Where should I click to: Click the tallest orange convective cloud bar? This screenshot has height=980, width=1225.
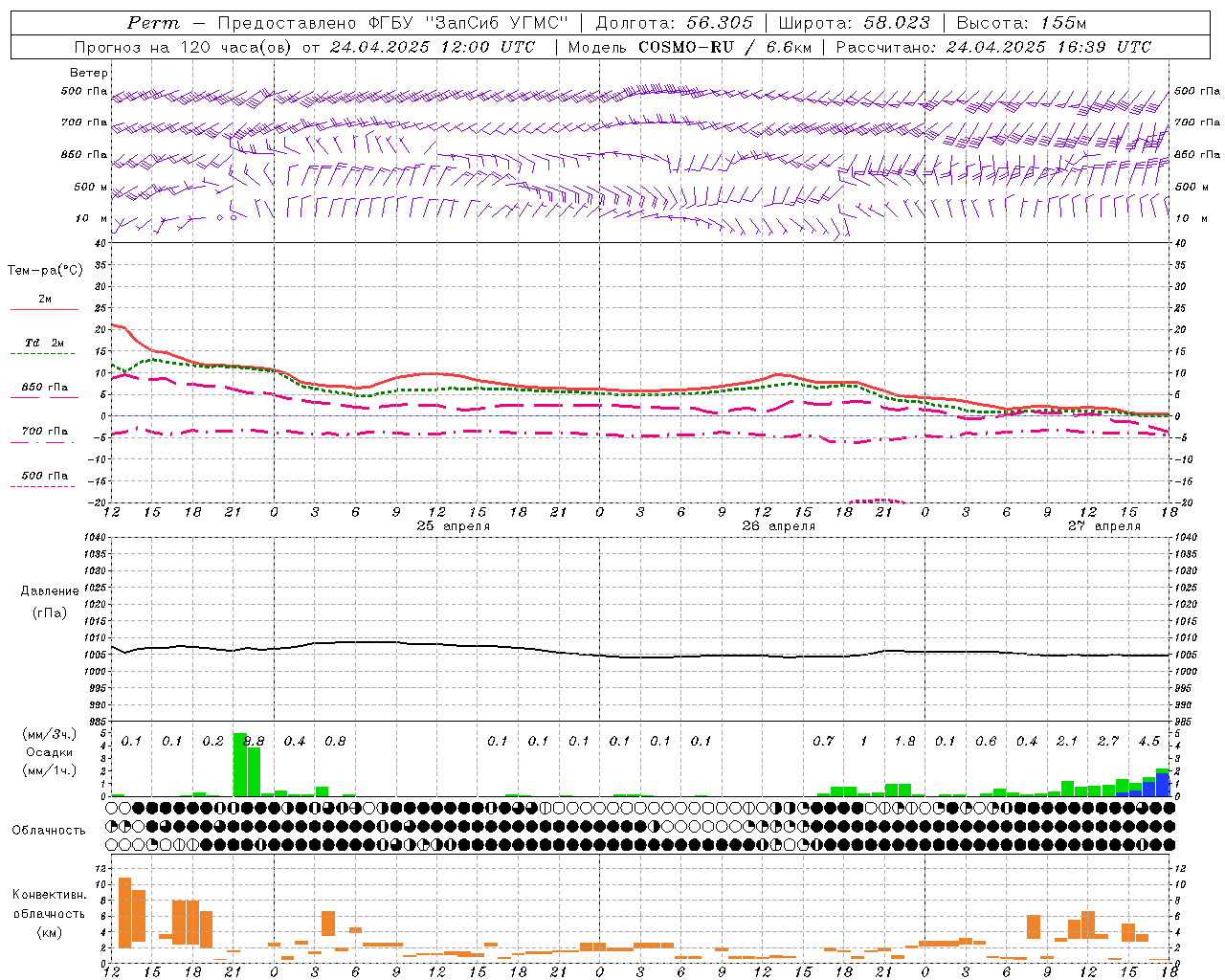tap(124, 913)
